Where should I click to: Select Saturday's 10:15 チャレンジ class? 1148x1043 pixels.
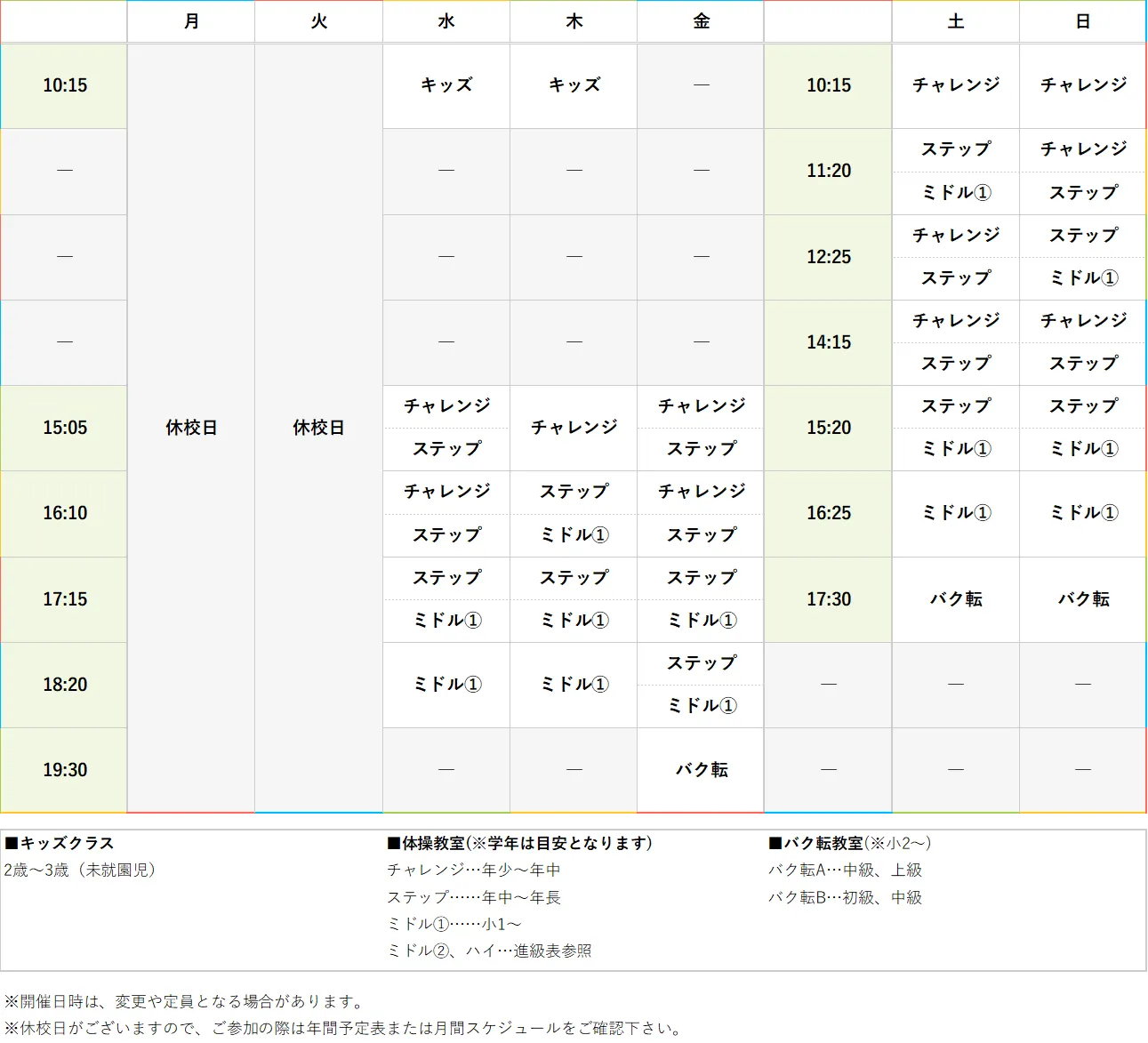point(955,85)
